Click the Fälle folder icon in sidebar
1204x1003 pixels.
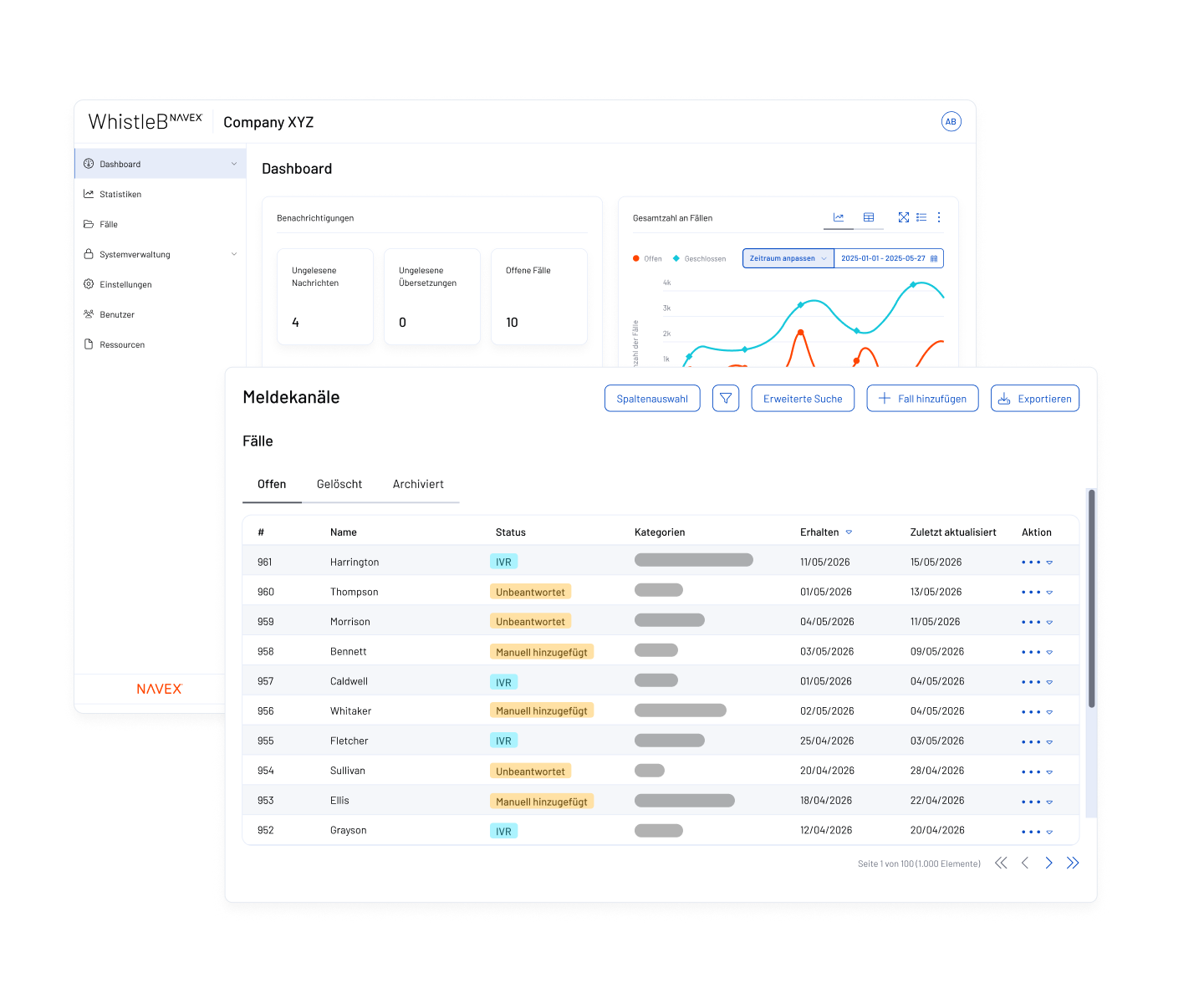click(x=89, y=224)
